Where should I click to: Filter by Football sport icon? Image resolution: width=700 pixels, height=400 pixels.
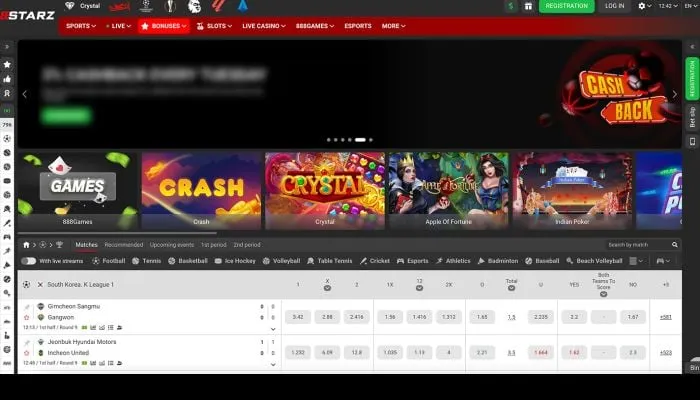(108, 261)
